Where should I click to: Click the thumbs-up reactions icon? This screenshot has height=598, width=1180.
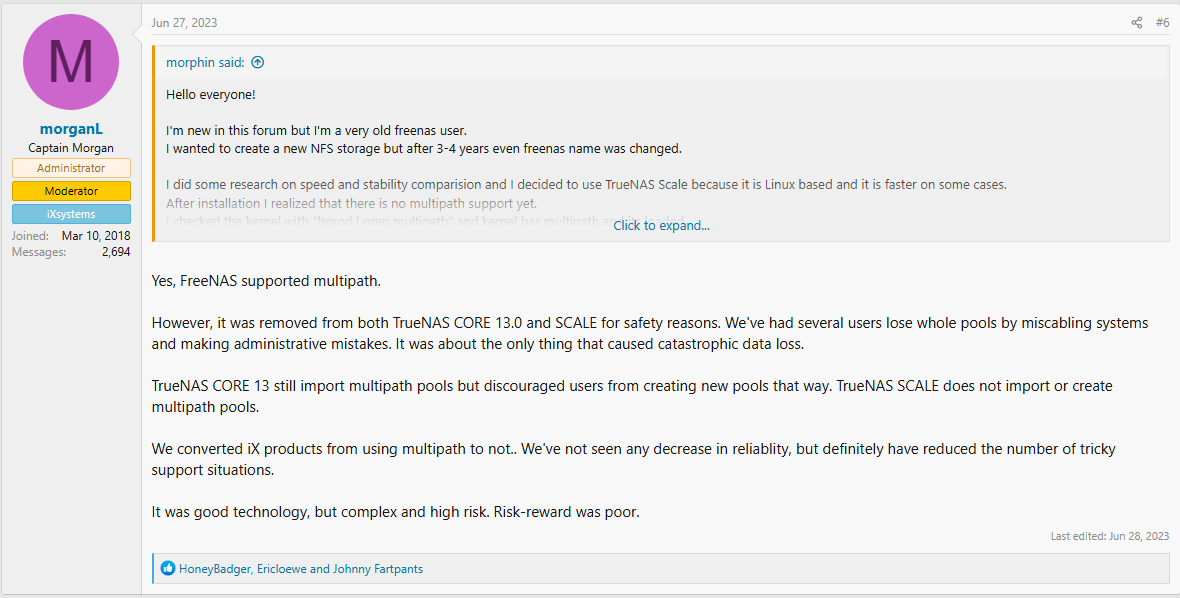pyautogui.click(x=168, y=569)
